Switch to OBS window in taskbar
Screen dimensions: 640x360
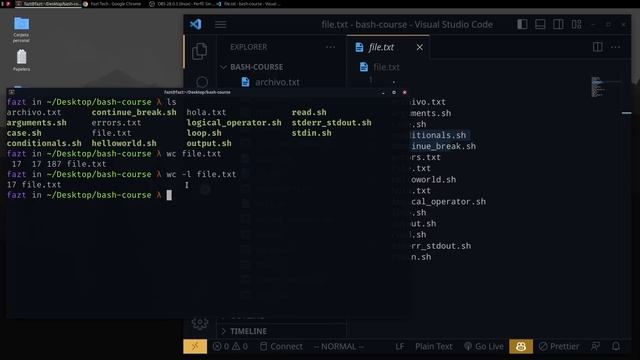(x=182, y=4)
